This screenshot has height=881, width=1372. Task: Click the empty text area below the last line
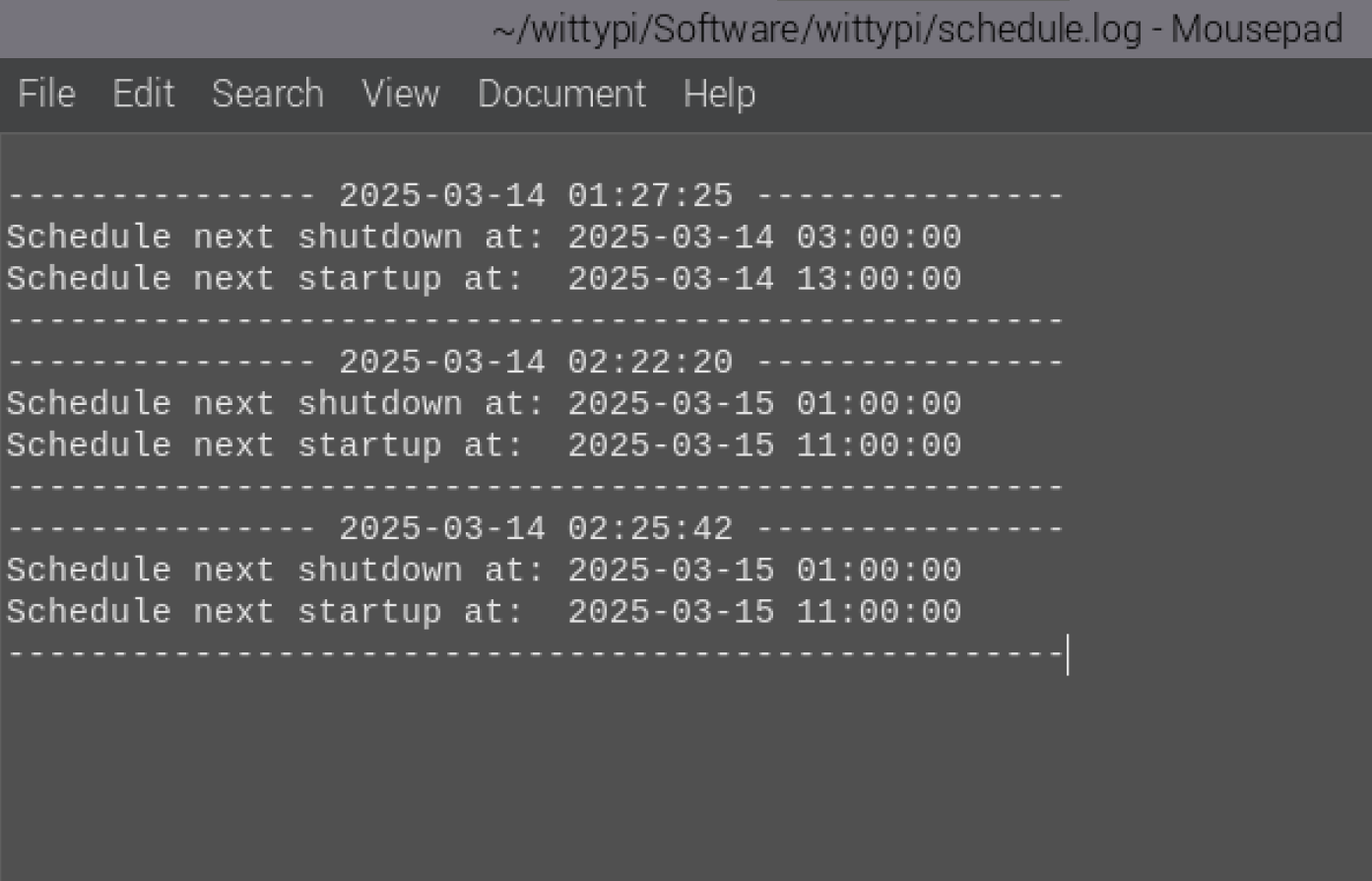pos(591,769)
